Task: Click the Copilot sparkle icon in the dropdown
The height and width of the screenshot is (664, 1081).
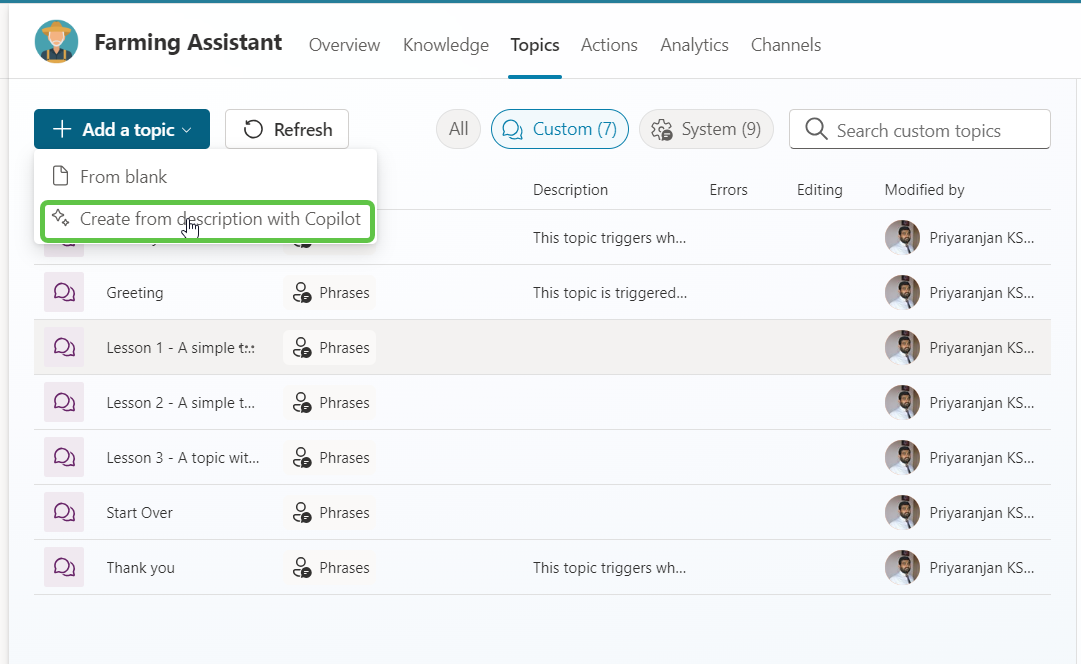Action: coord(60,219)
